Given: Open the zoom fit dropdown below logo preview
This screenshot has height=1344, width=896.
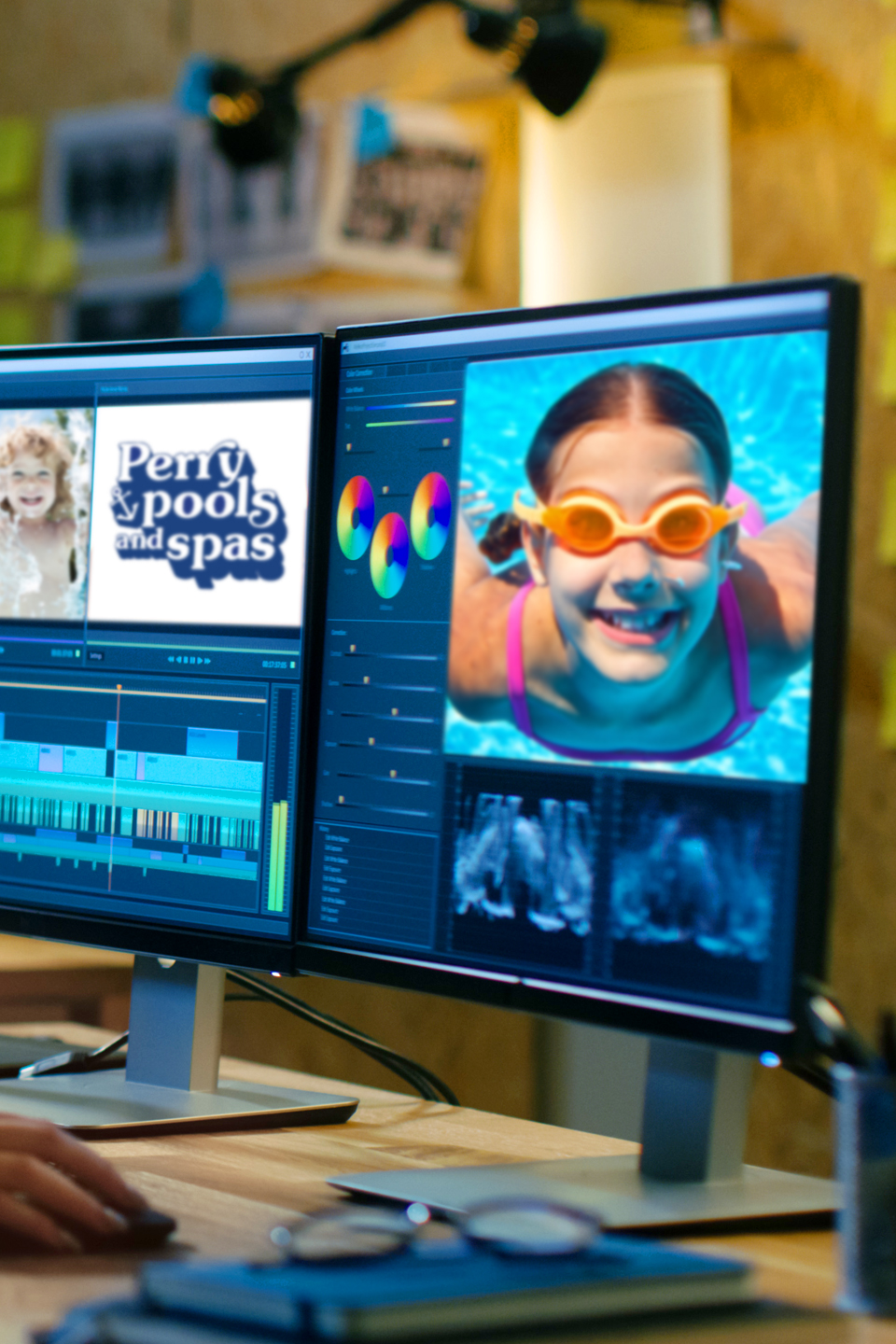Looking at the screenshot, I should pos(96,656).
